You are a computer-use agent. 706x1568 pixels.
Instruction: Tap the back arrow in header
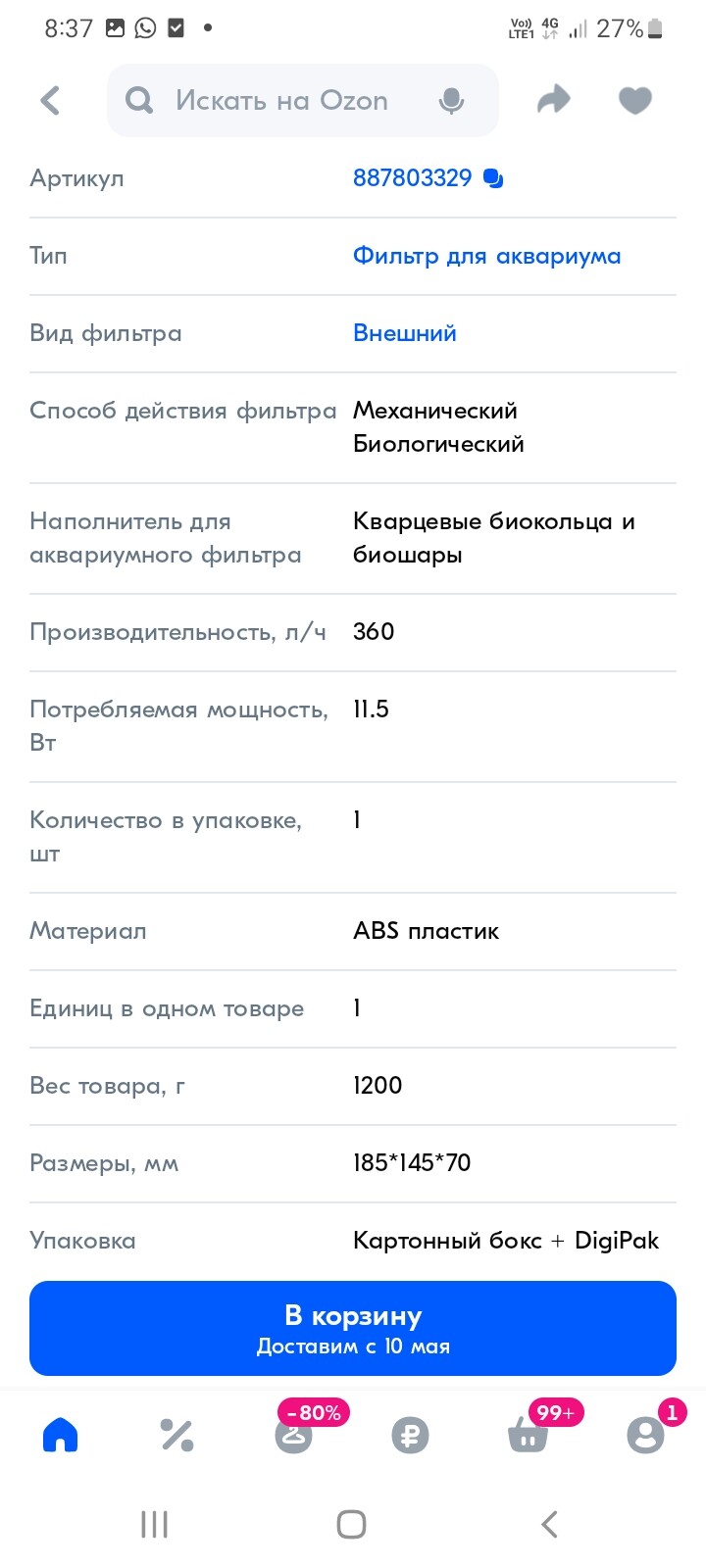pos(50,100)
